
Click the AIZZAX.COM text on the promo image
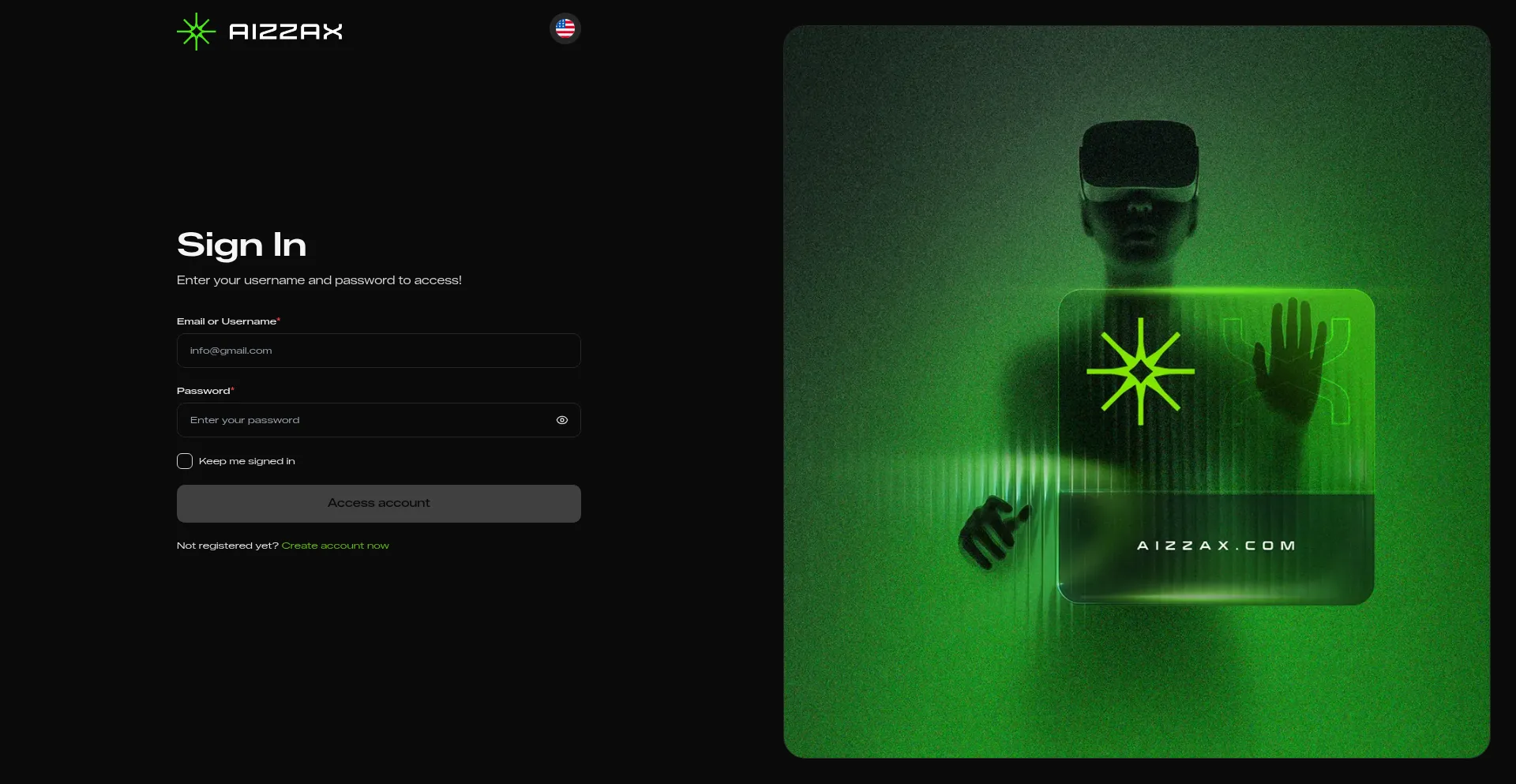(1216, 546)
